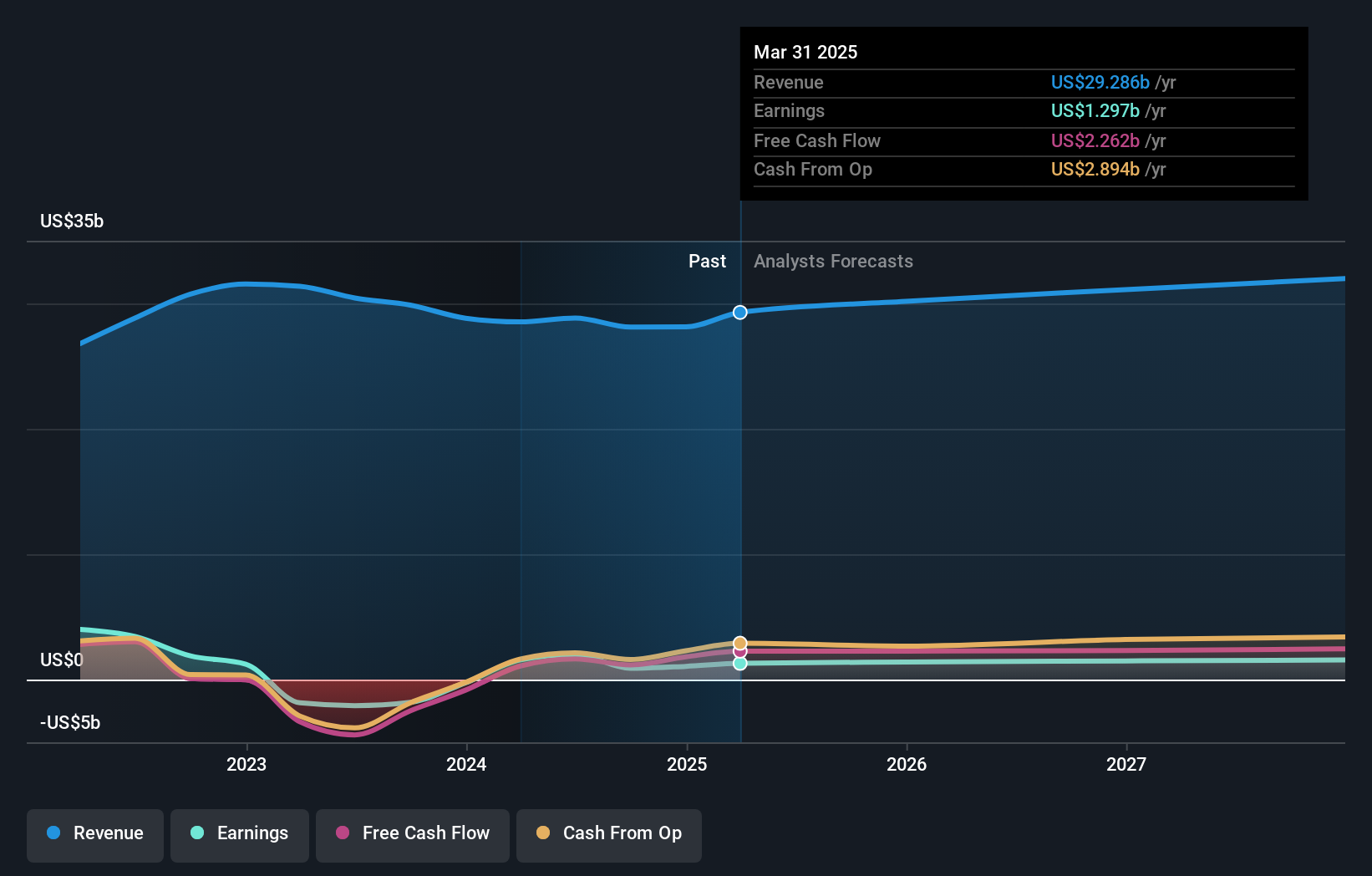Image resolution: width=1372 pixels, height=876 pixels.
Task: Click the Free Cash Flow label in tooltip
Action: [x=817, y=141]
